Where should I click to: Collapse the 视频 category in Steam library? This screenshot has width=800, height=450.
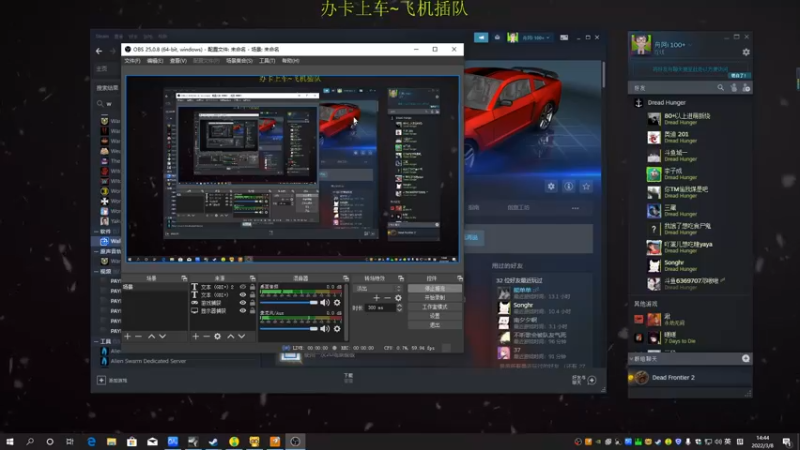pyautogui.click(x=96, y=271)
